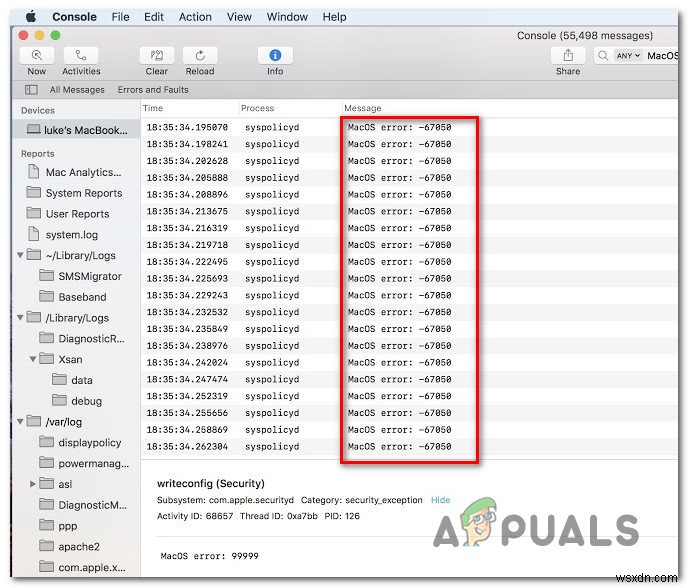689x588 pixels.
Task: Select the powermanag... folder
Action: [84, 463]
